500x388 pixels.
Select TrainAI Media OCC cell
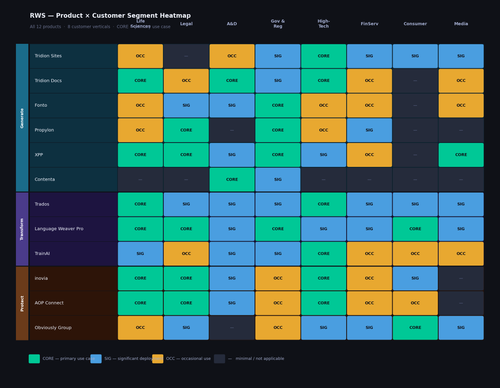461,253
